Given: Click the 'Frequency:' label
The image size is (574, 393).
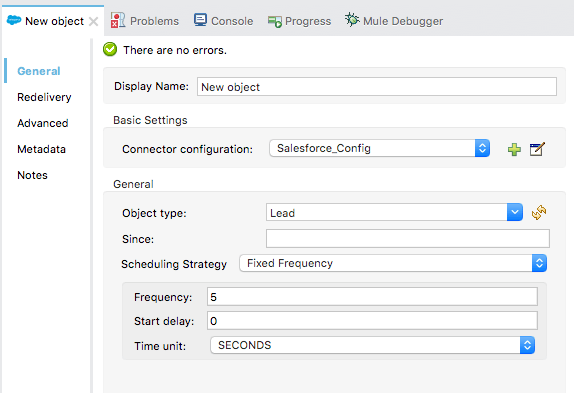Looking at the screenshot, I should click(x=163, y=297).
